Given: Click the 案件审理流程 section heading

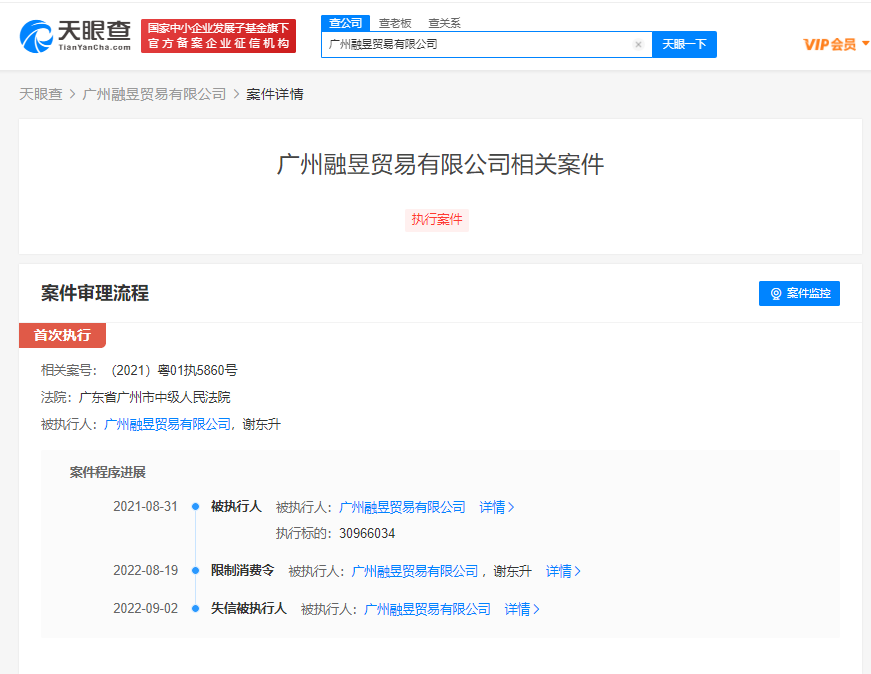Looking at the screenshot, I should [x=95, y=293].
